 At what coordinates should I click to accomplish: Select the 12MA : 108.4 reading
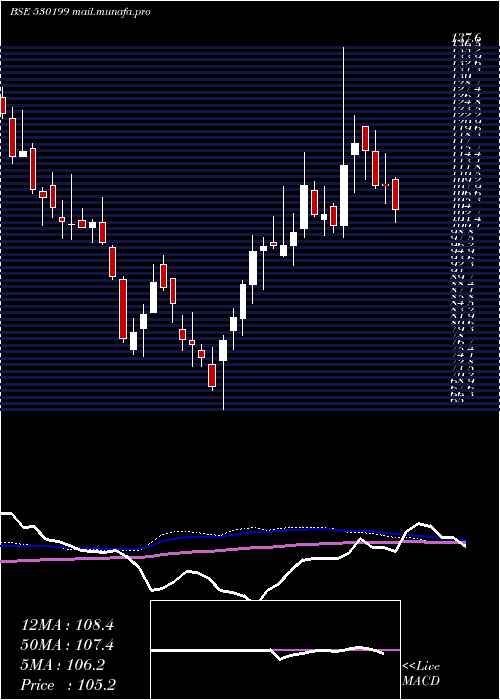67,625
